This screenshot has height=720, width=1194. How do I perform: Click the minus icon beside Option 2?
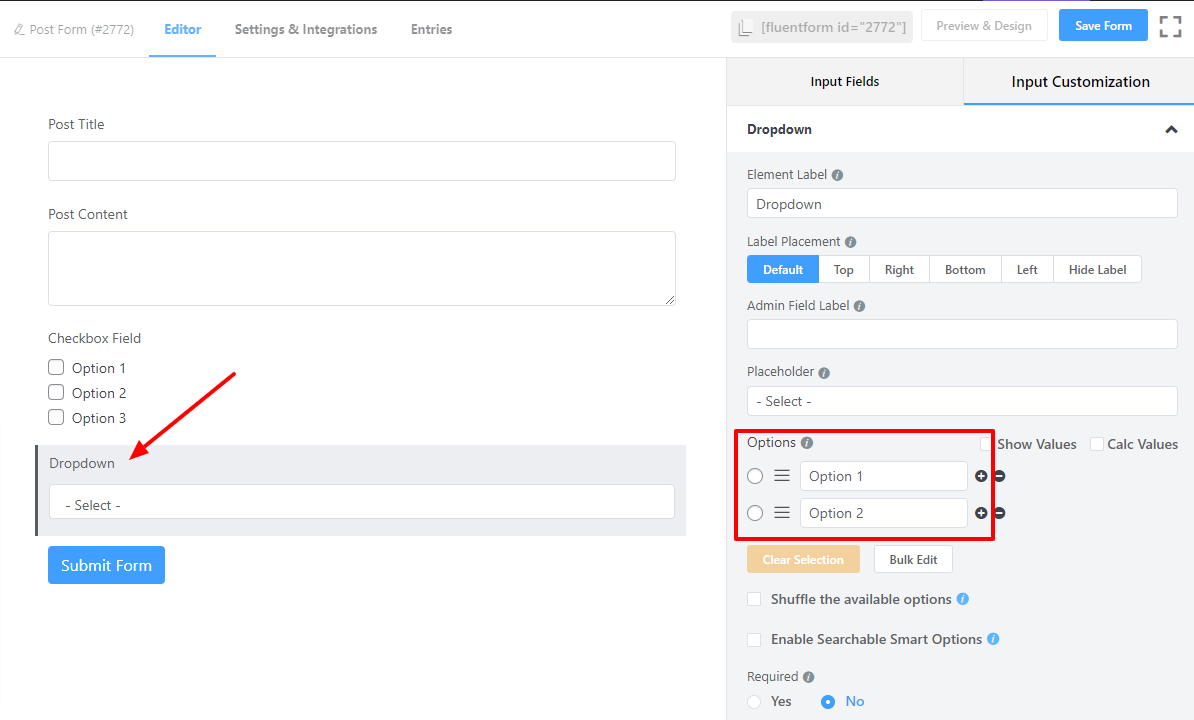point(999,513)
